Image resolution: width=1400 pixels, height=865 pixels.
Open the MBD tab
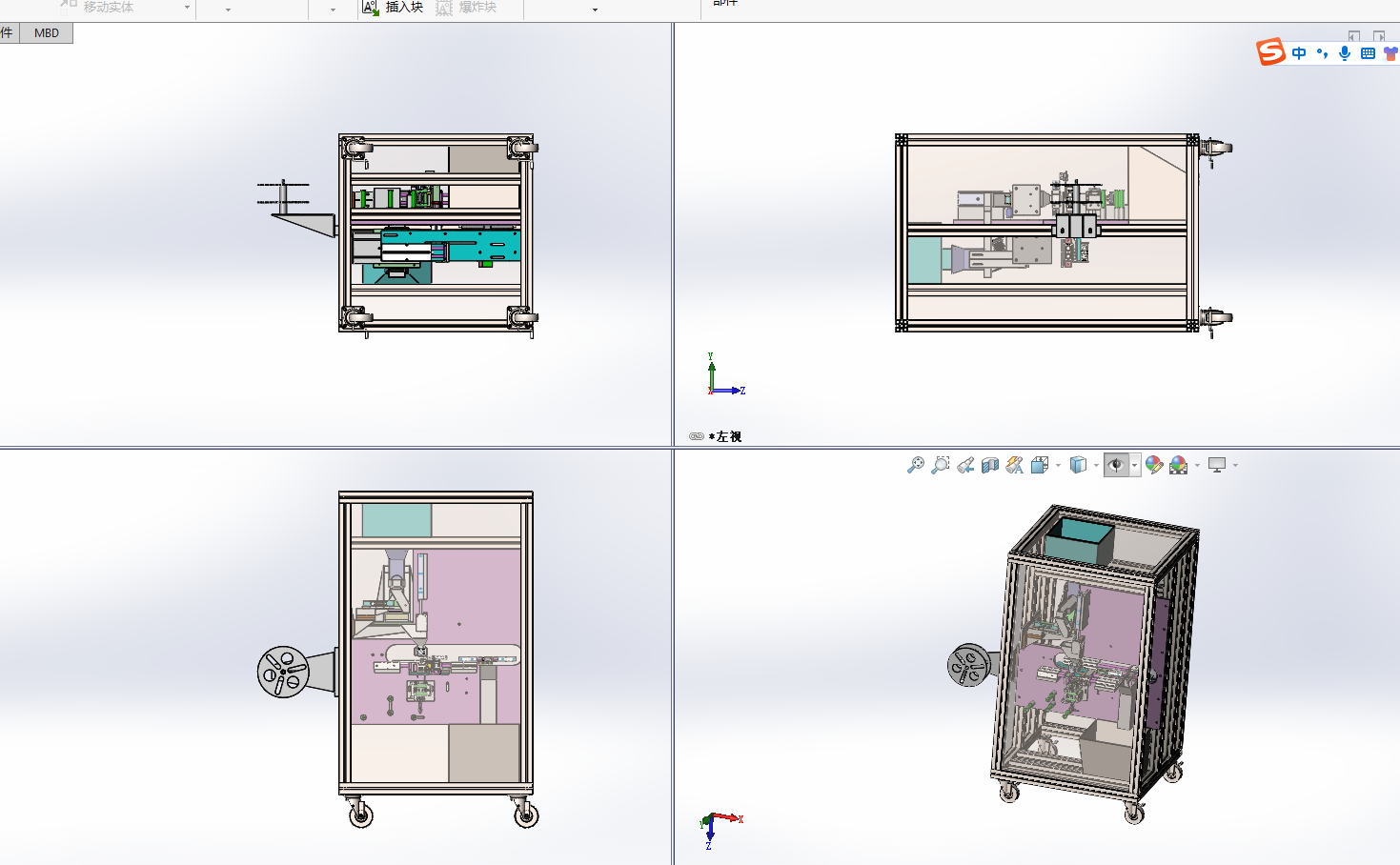[47, 32]
